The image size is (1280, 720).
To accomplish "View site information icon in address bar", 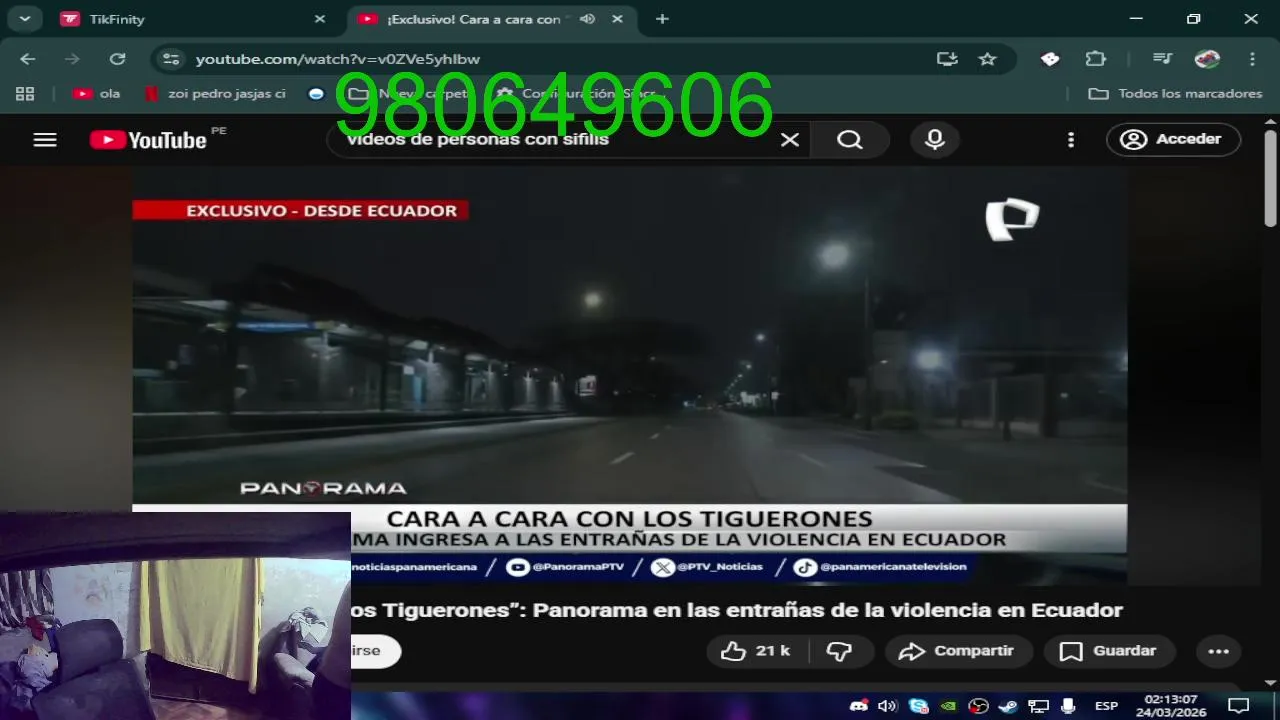I will 171,59.
